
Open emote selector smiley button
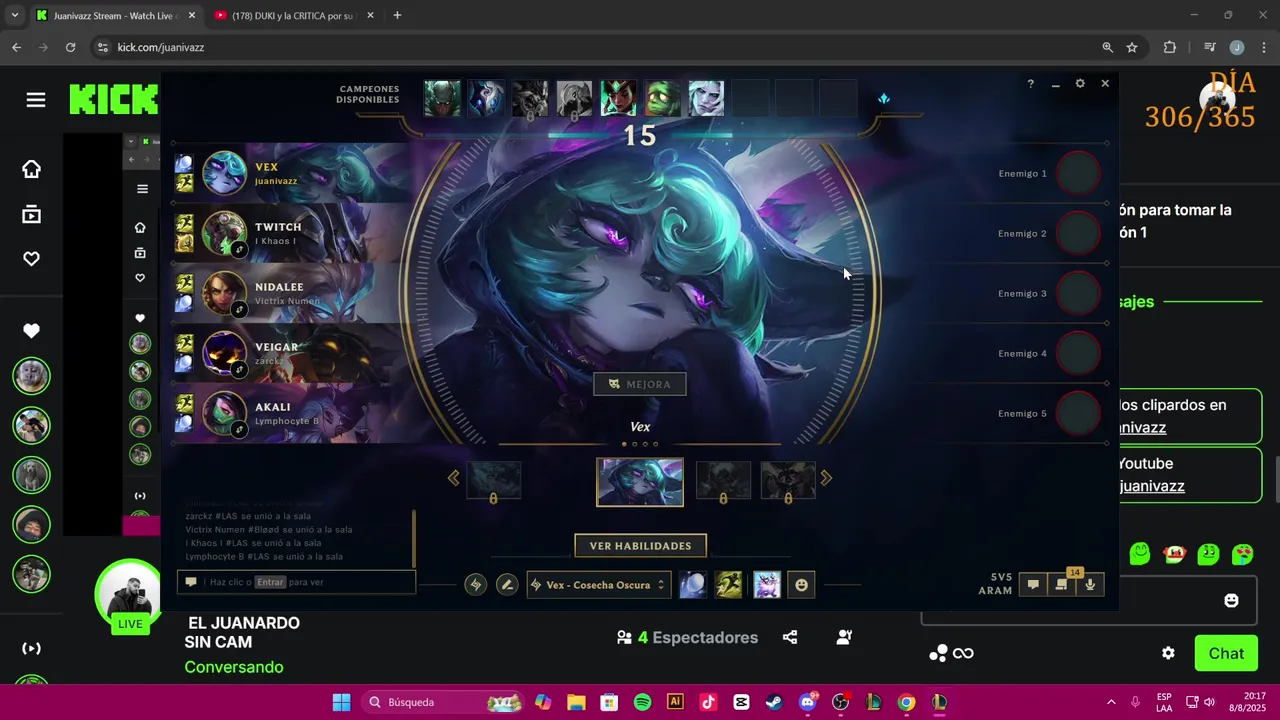801,585
